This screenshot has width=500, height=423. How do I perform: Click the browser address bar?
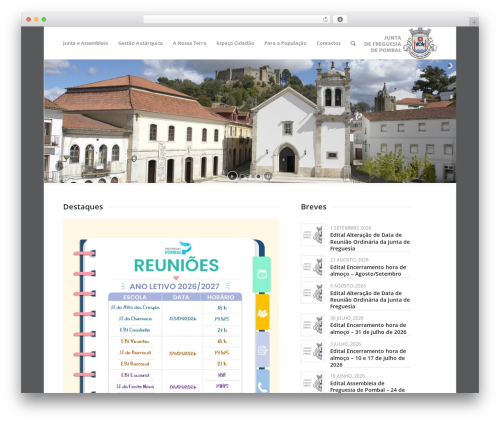pyautogui.click(x=236, y=20)
